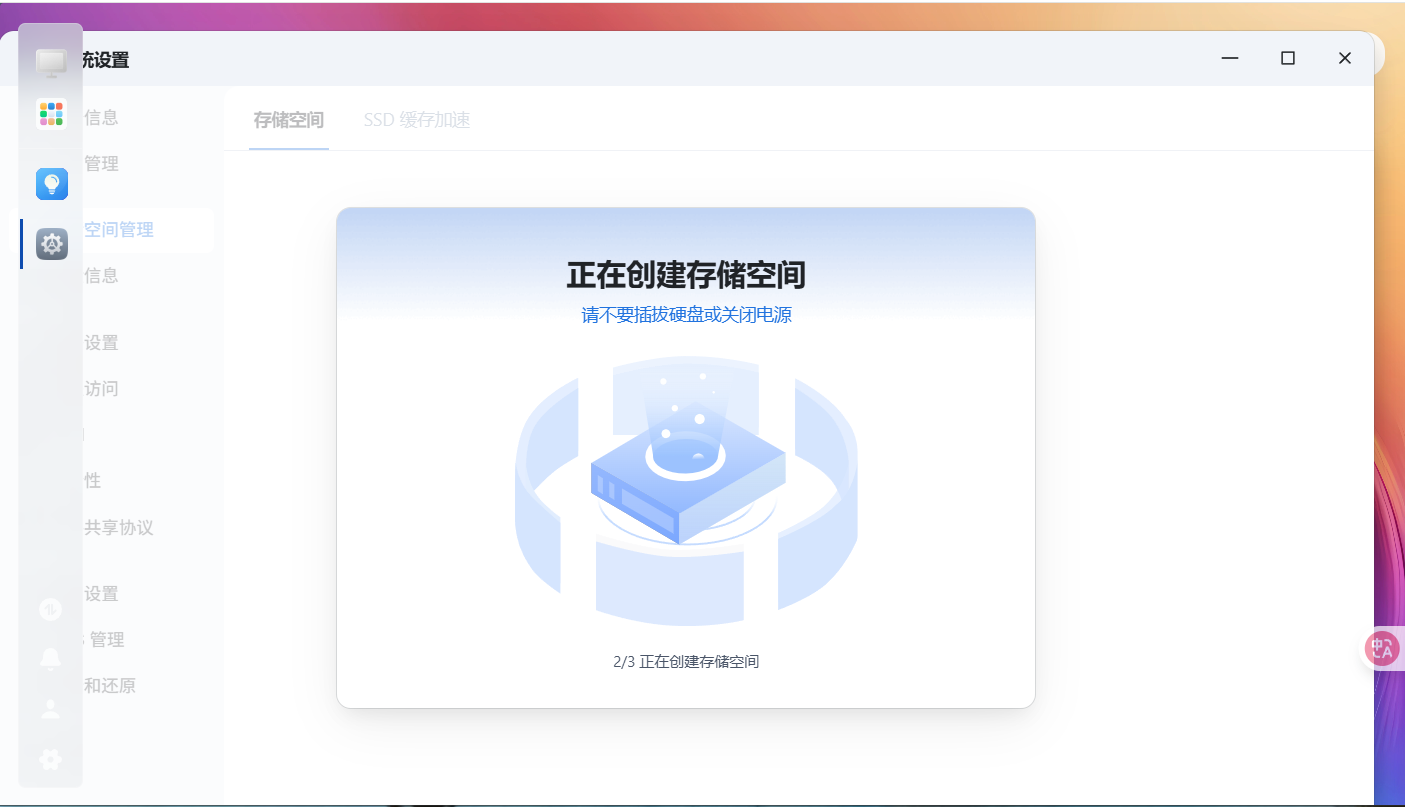Click the blue warning text about unplugging disks

(x=686, y=314)
